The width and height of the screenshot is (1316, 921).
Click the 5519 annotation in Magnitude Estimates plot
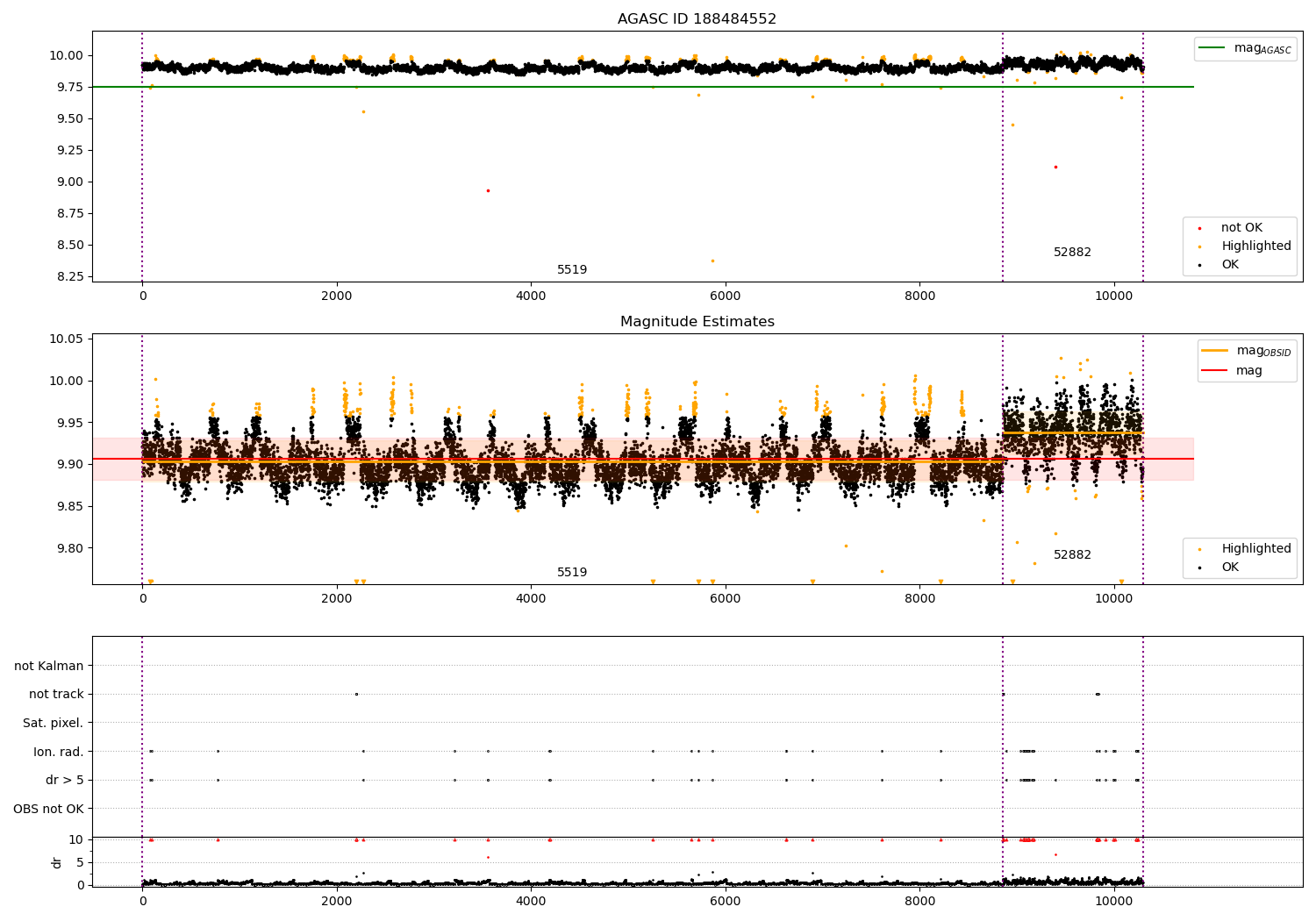coord(572,573)
